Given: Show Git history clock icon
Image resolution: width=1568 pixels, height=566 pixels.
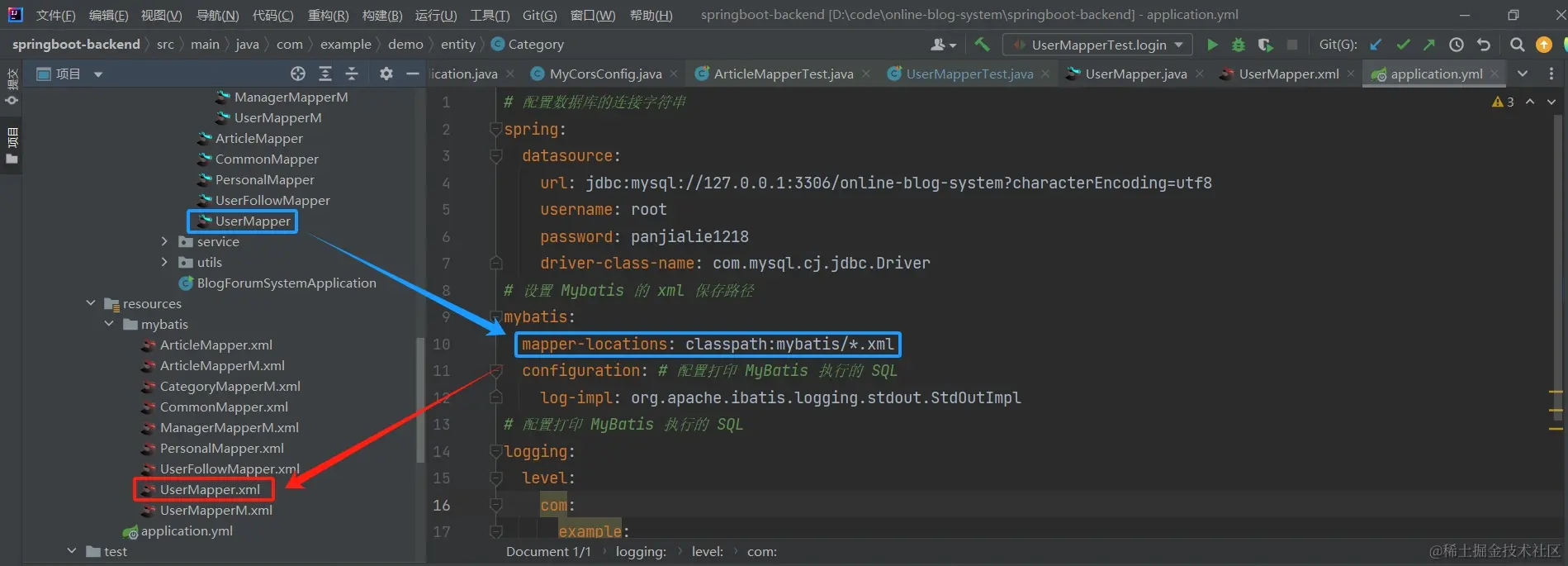Looking at the screenshot, I should click(x=1457, y=45).
